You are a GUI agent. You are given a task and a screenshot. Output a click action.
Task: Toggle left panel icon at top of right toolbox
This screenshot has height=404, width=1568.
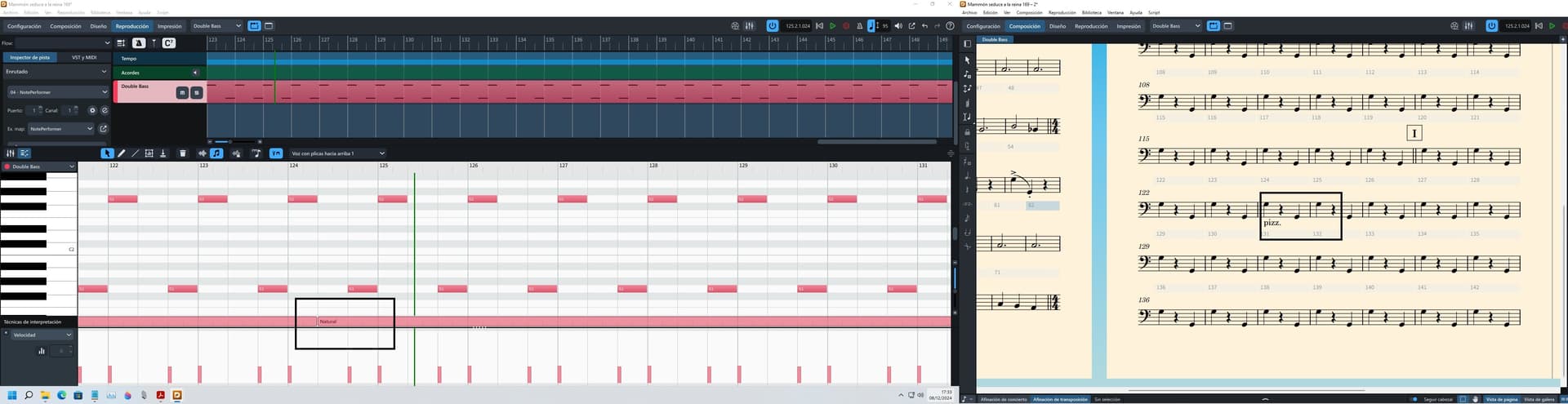pyautogui.click(x=968, y=43)
